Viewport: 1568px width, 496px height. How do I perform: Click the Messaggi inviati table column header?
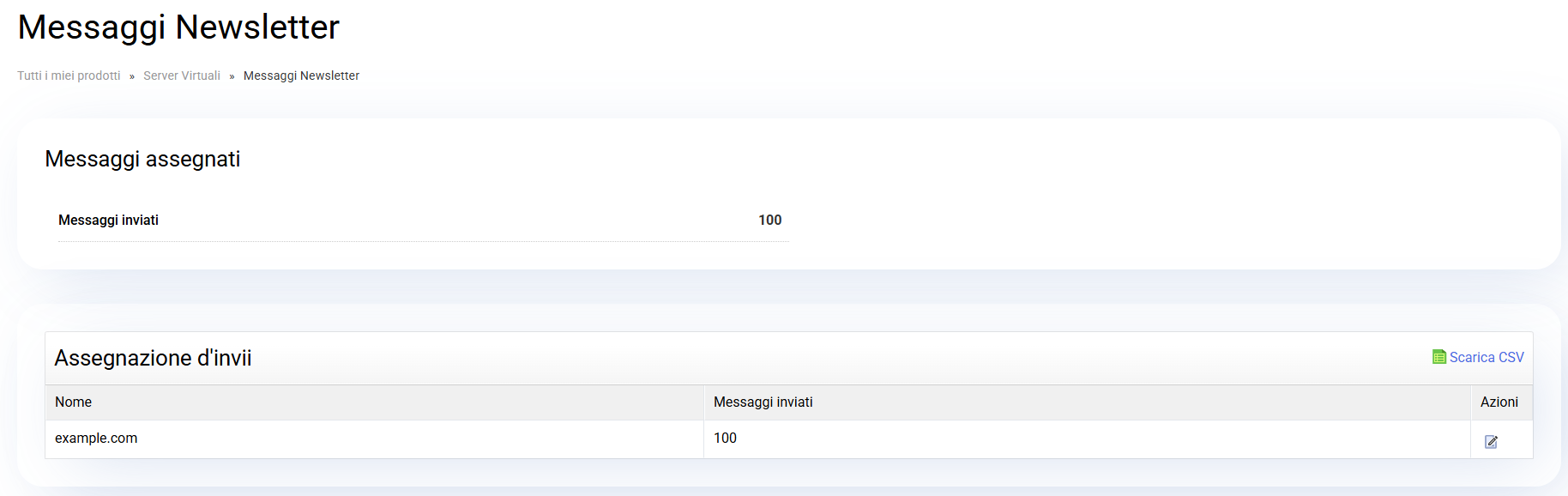tap(763, 402)
